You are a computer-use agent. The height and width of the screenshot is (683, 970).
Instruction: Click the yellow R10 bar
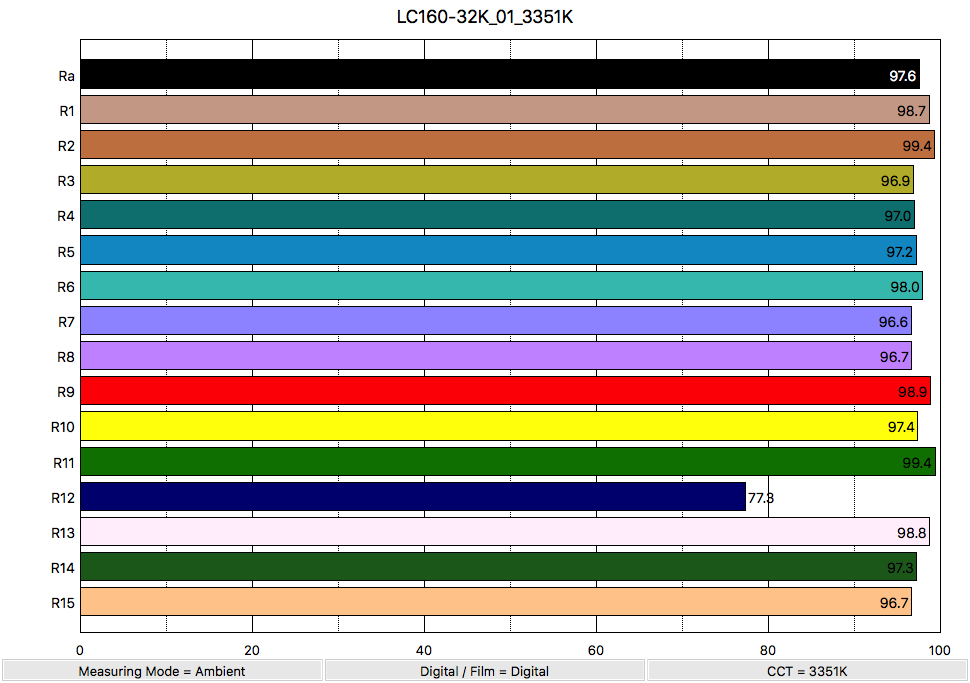498,426
